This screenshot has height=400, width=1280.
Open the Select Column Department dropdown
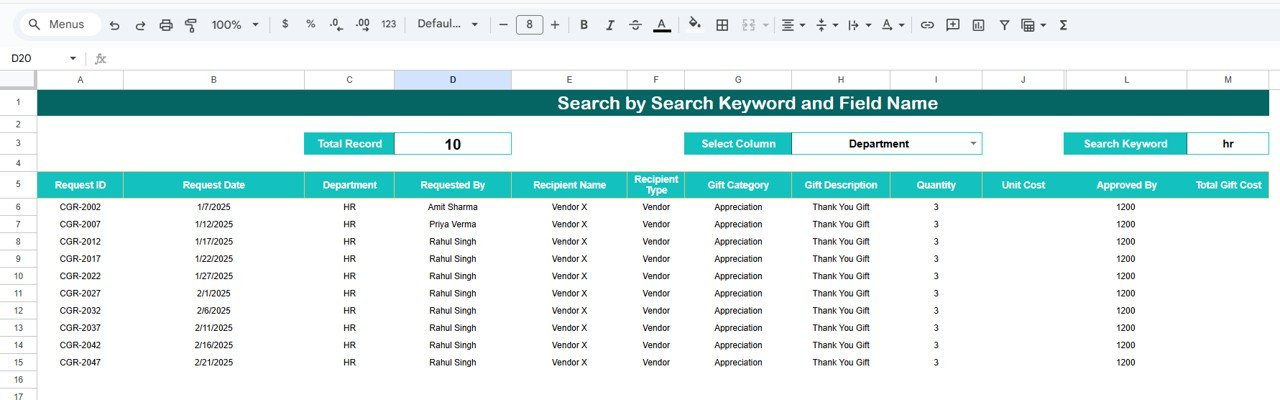[x=973, y=144]
